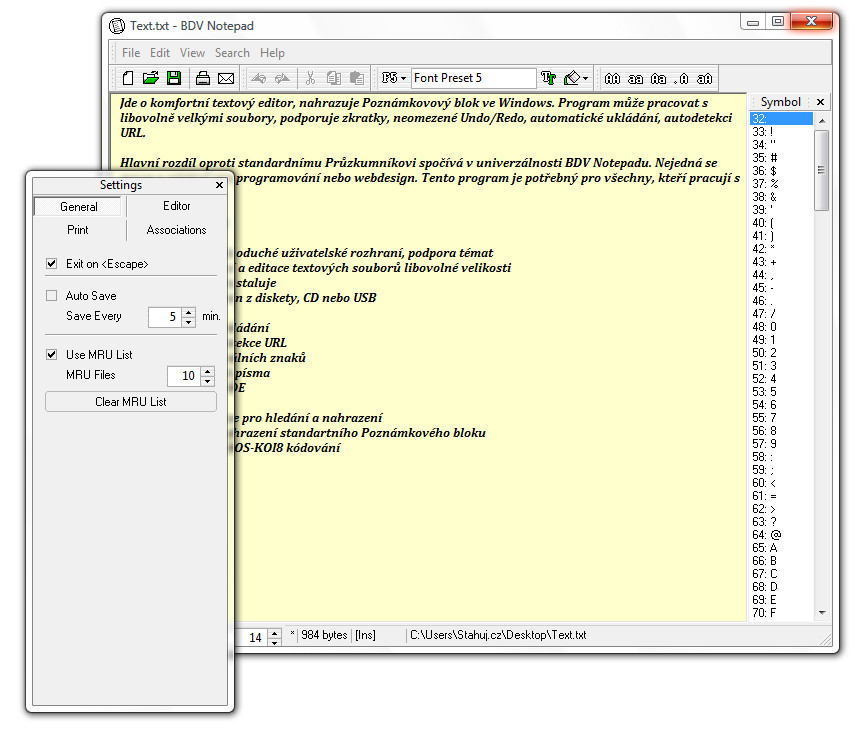The width and height of the screenshot is (865, 731).
Task: Click the [Ins] insert mode indicator
Action: pyautogui.click(x=365, y=635)
